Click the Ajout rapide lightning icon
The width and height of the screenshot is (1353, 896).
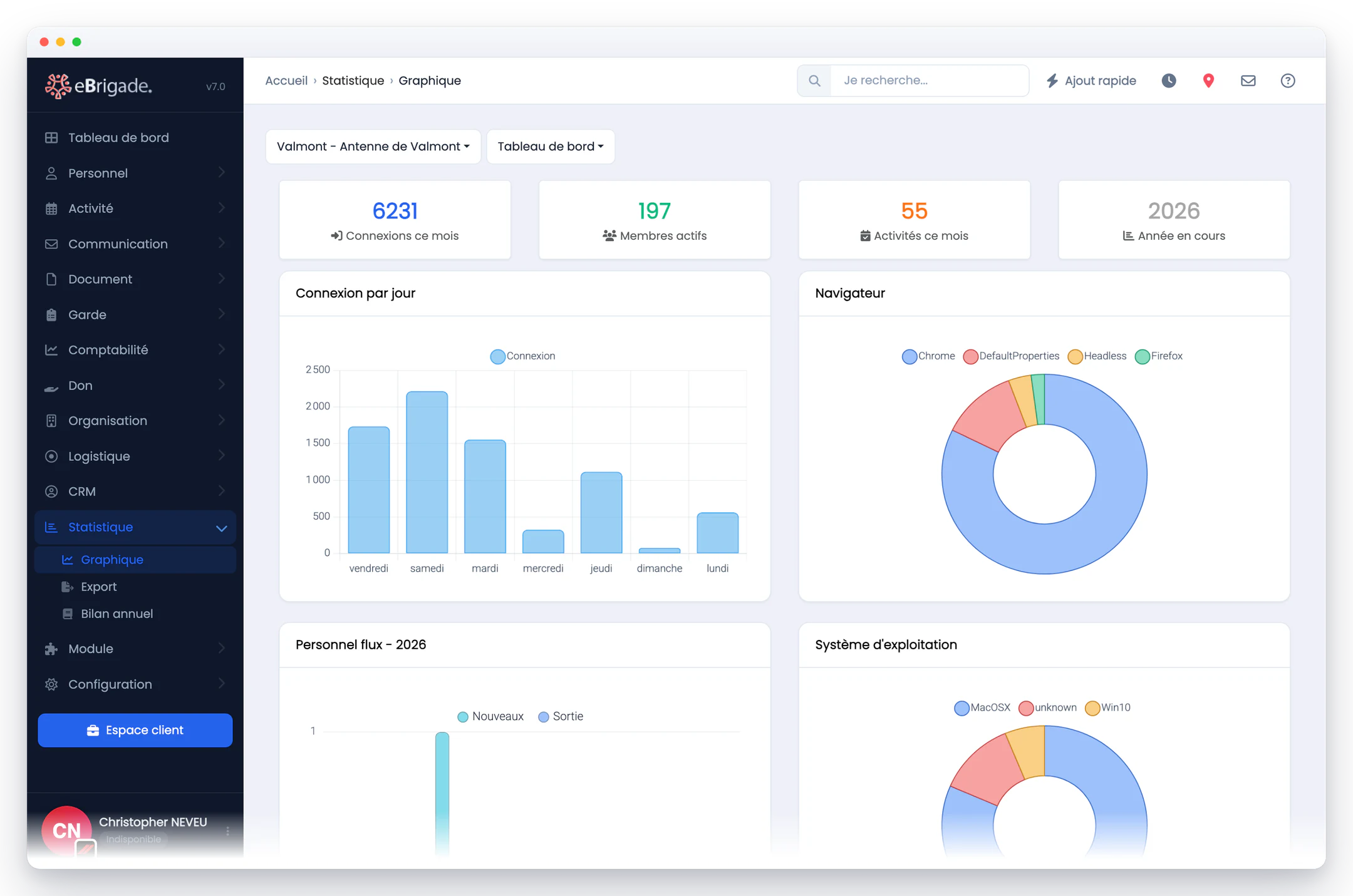[x=1052, y=81]
